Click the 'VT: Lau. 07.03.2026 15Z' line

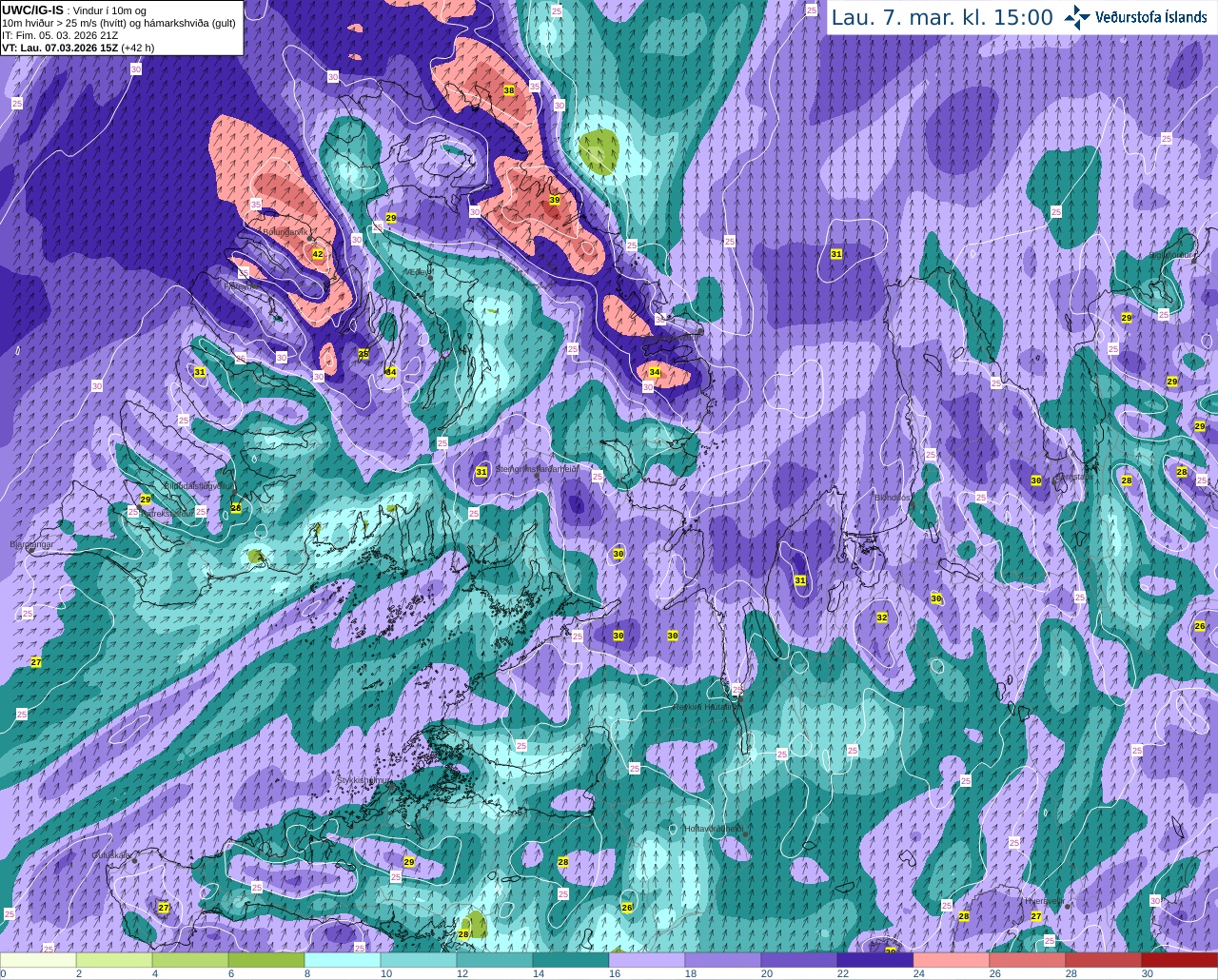click(x=61, y=48)
